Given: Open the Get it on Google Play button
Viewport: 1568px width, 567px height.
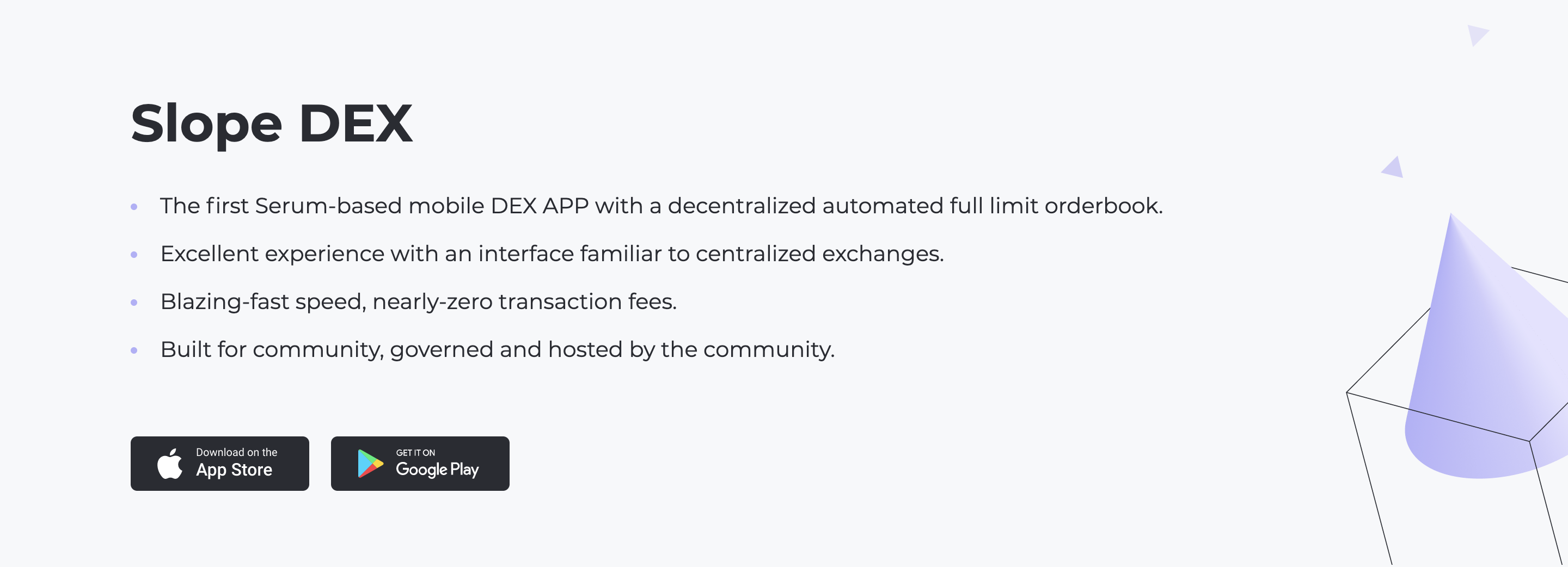Looking at the screenshot, I should [420, 464].
